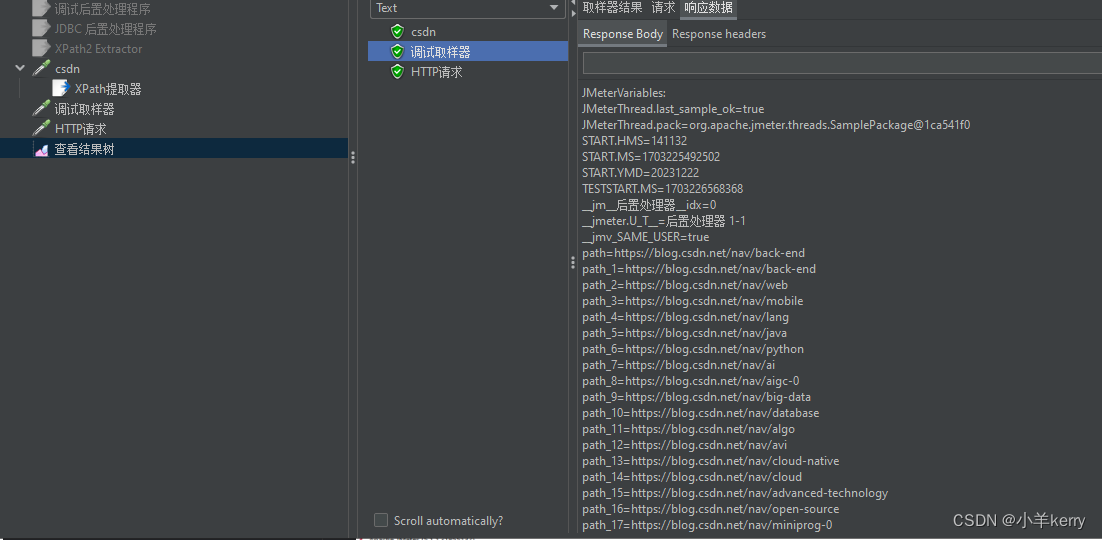
Task: Select the Response Body sub-tab
Action: click(622, 34)
